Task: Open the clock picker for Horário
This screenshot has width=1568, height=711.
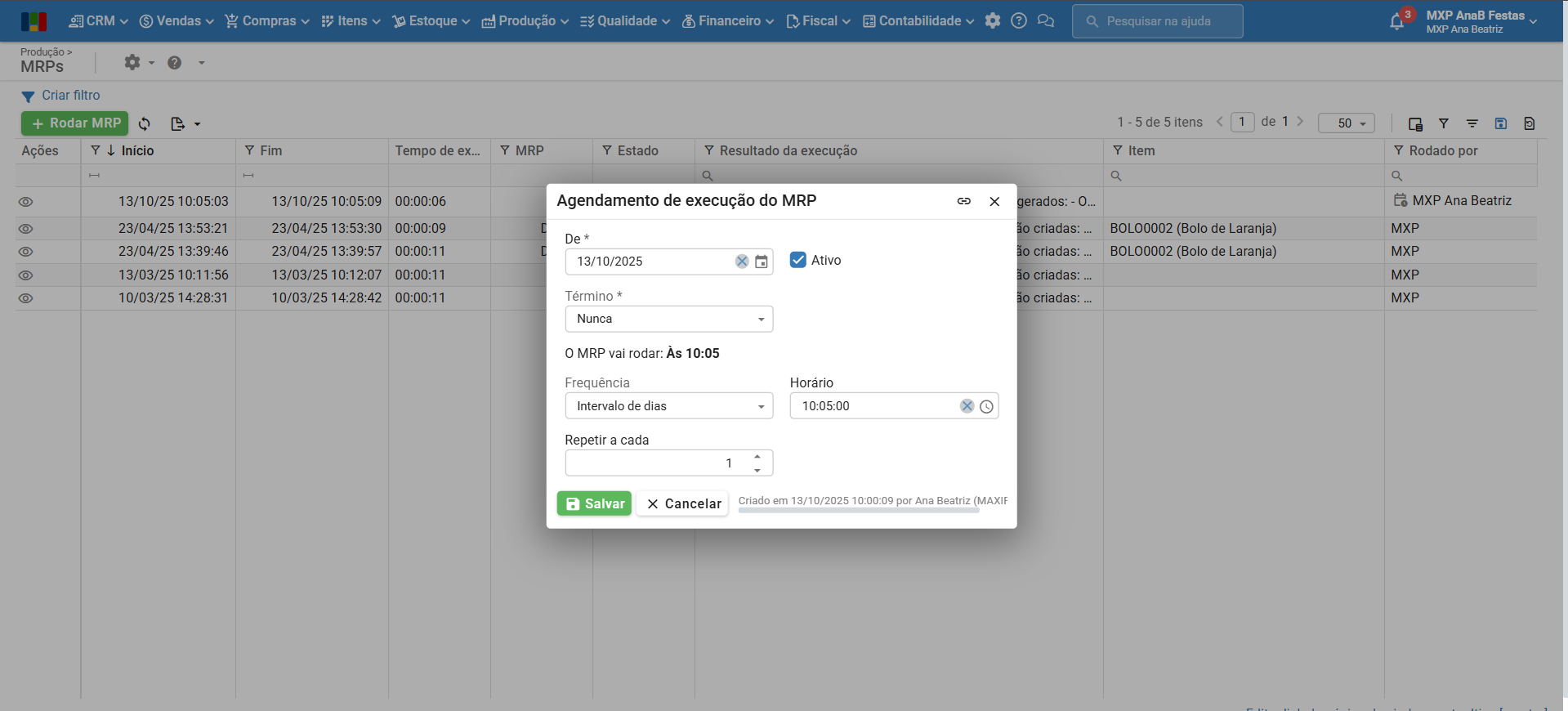Action: 987,406
